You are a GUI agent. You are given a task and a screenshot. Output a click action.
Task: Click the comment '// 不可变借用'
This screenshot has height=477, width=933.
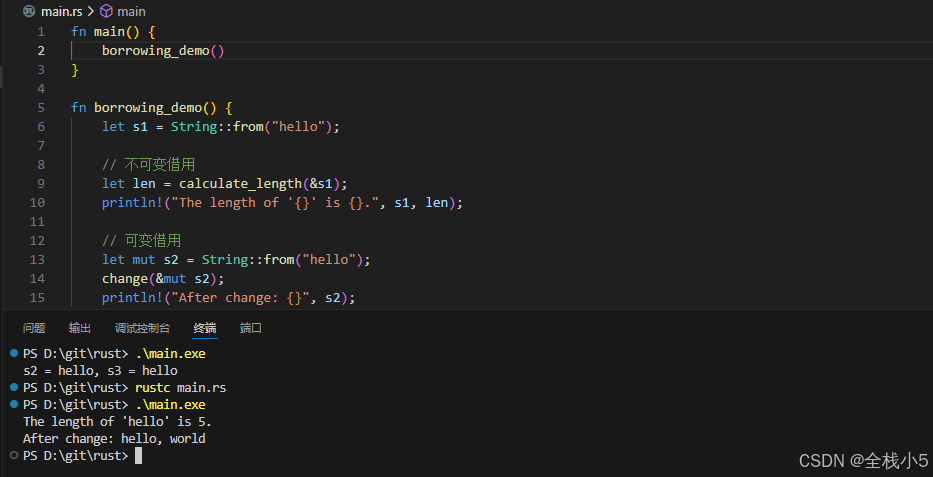point(149,165)
